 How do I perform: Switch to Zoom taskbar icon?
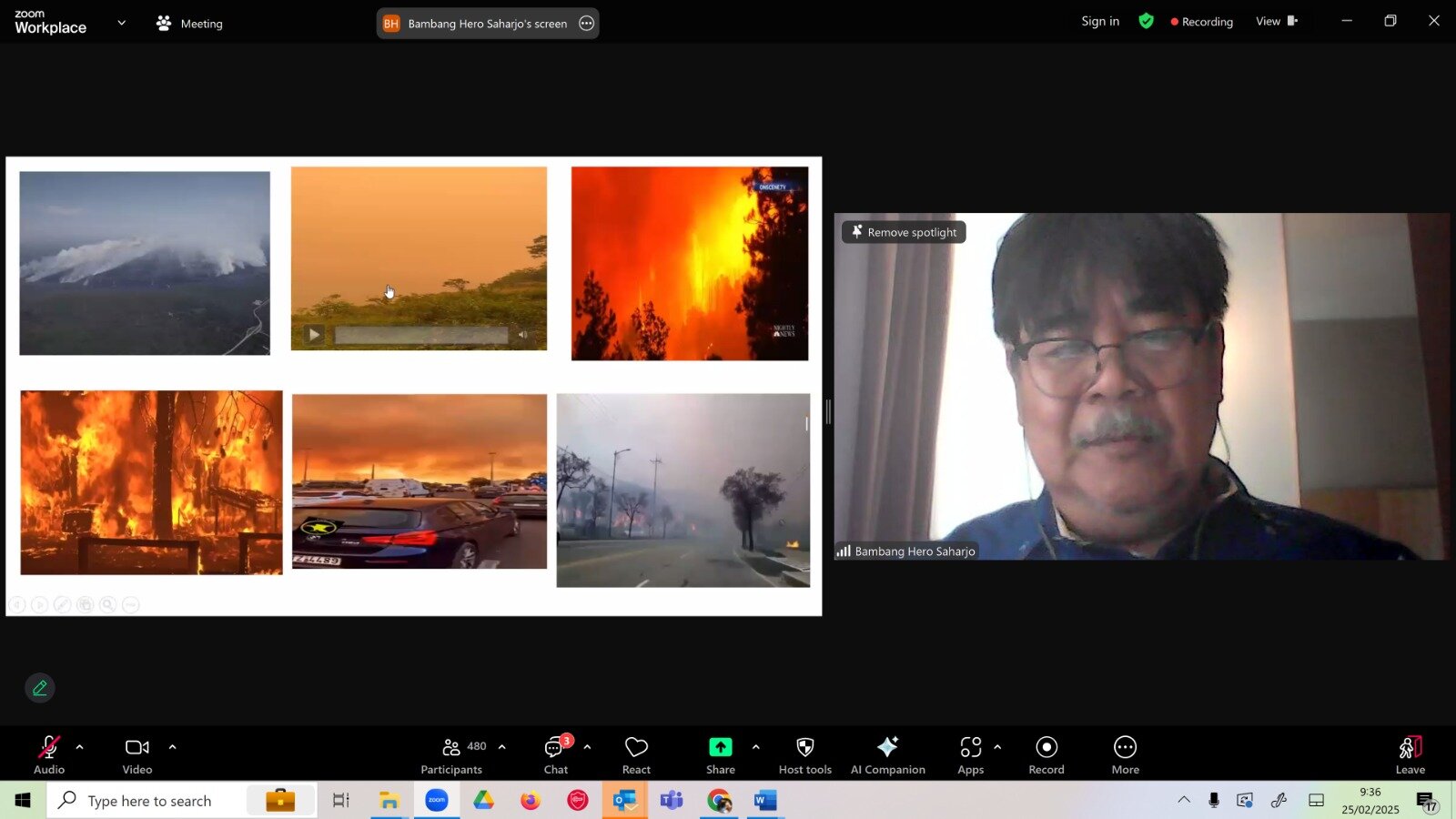click(x=437, y=801)
